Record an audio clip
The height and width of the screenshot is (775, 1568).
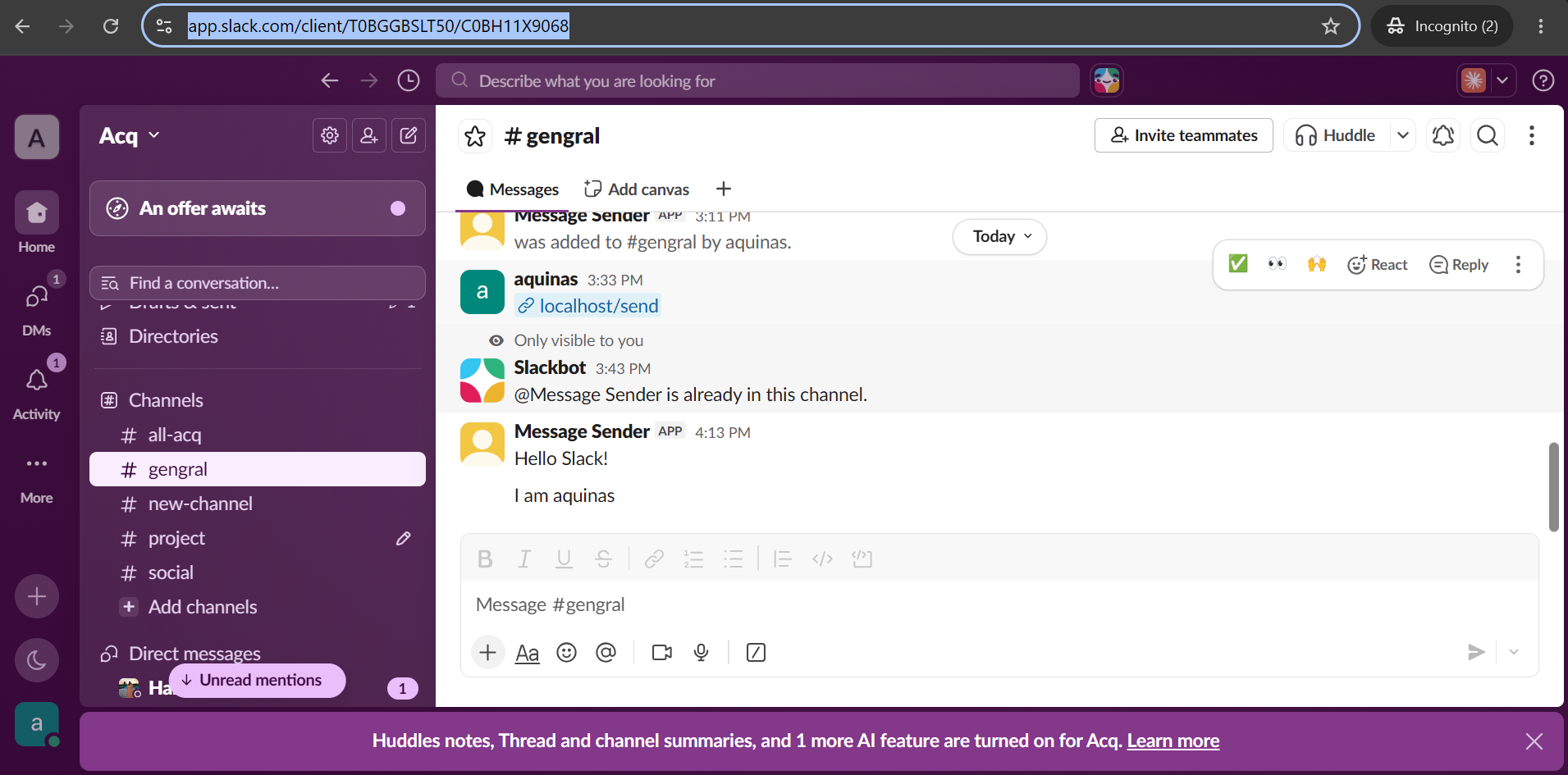(701, 653)
